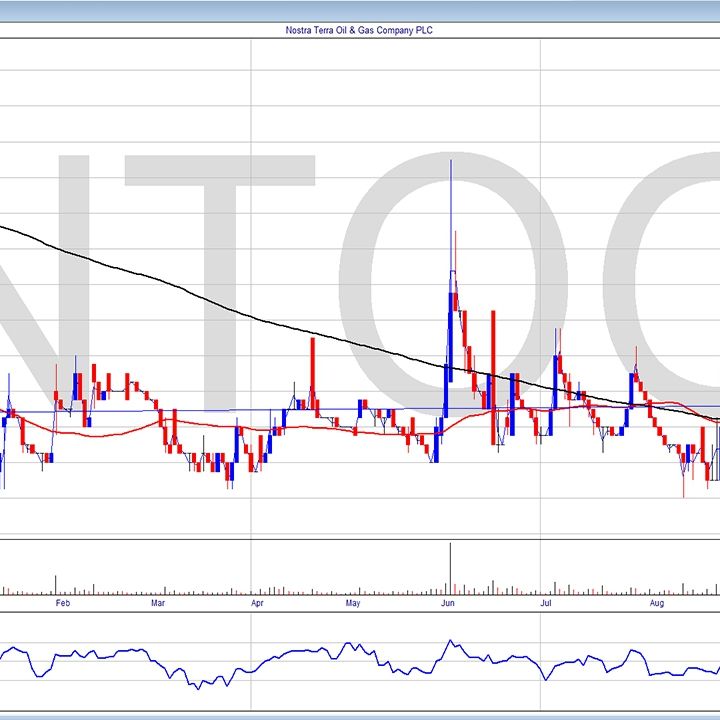Select the Apr month axis label
This screenshot has height=720, width=720.
257,604
